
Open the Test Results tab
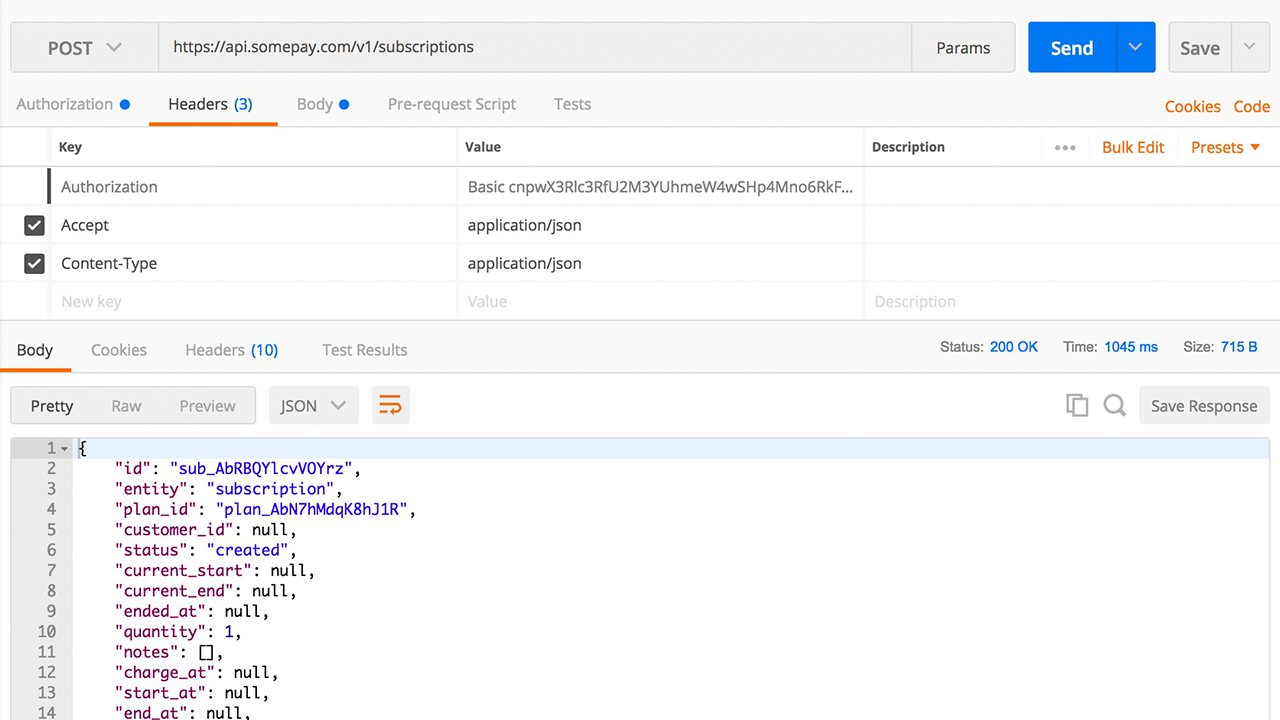[x=365, y=350]
